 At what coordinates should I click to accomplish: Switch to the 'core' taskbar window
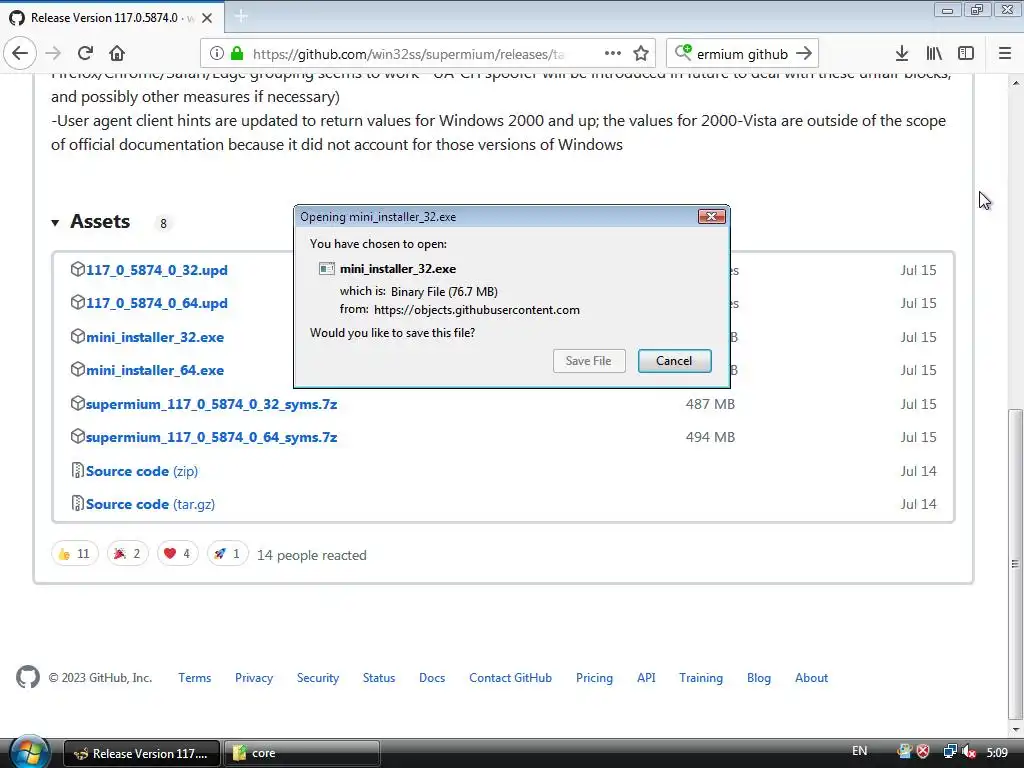302,753
